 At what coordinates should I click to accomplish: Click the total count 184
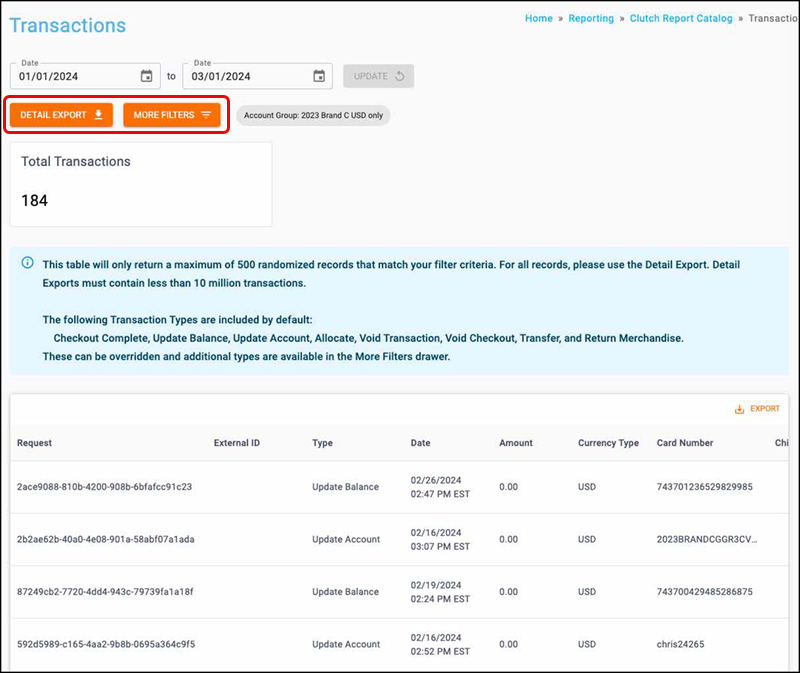pos(34,201)
